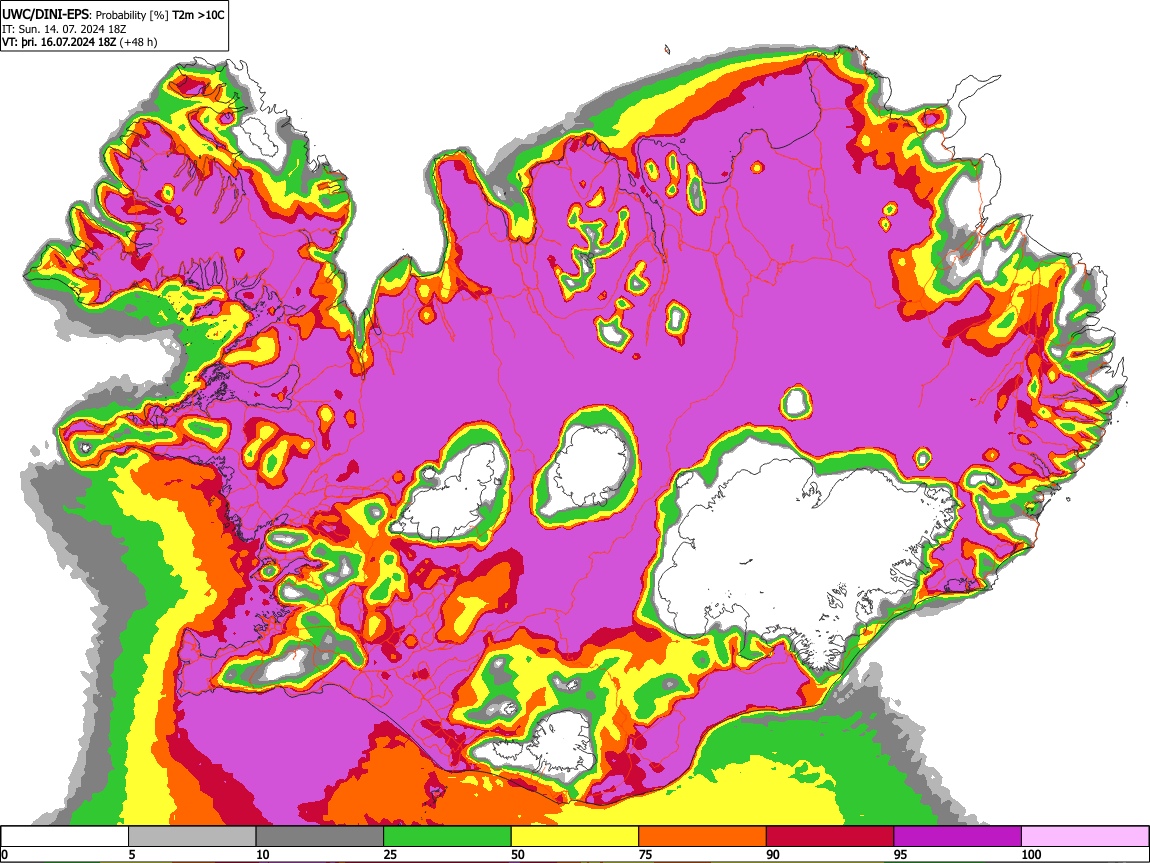Screen dimensions: 1150x863
Task: Click the white 0–5% legend swatch
Action: [x=65, y=837]
